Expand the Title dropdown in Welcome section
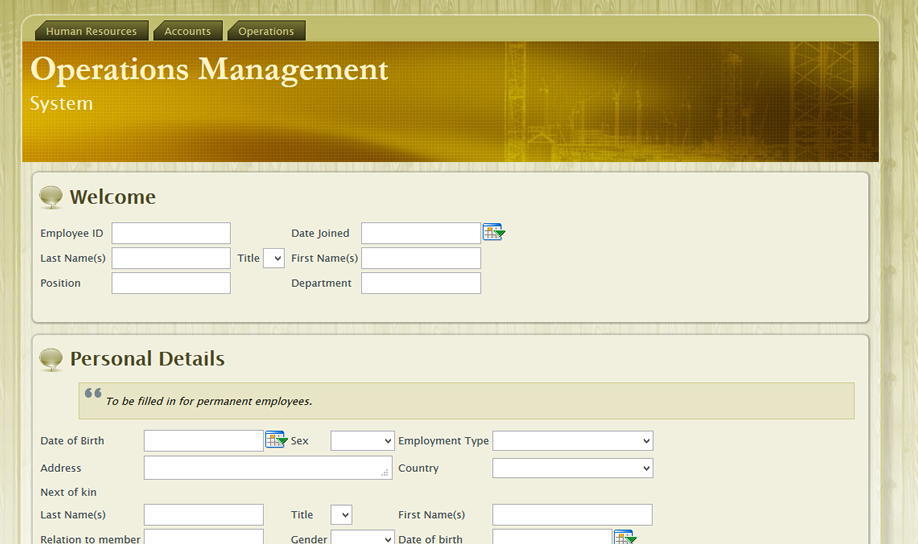 tap(274, 258)
